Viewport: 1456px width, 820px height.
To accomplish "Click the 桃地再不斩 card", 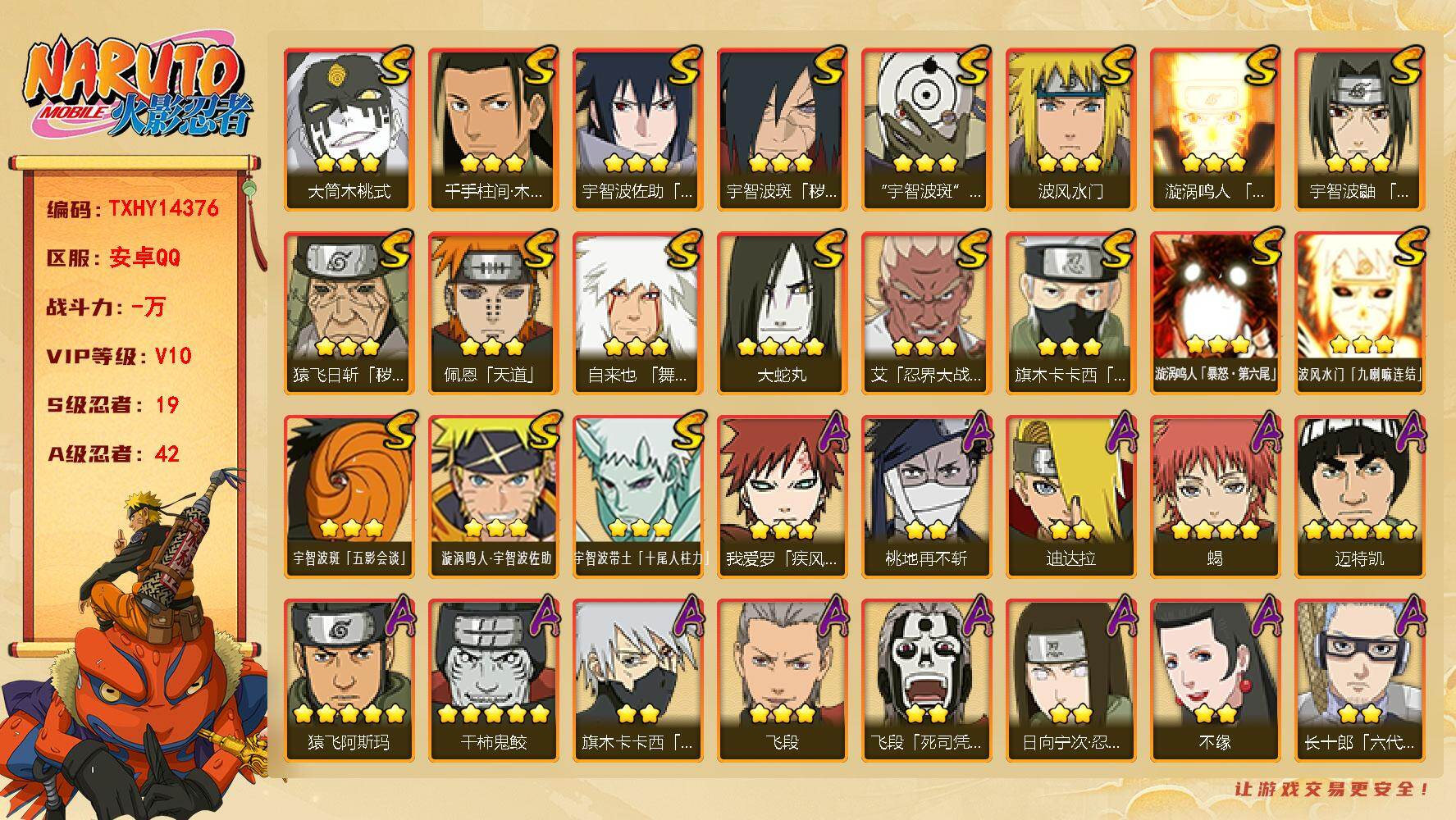I will pos(926,497).
